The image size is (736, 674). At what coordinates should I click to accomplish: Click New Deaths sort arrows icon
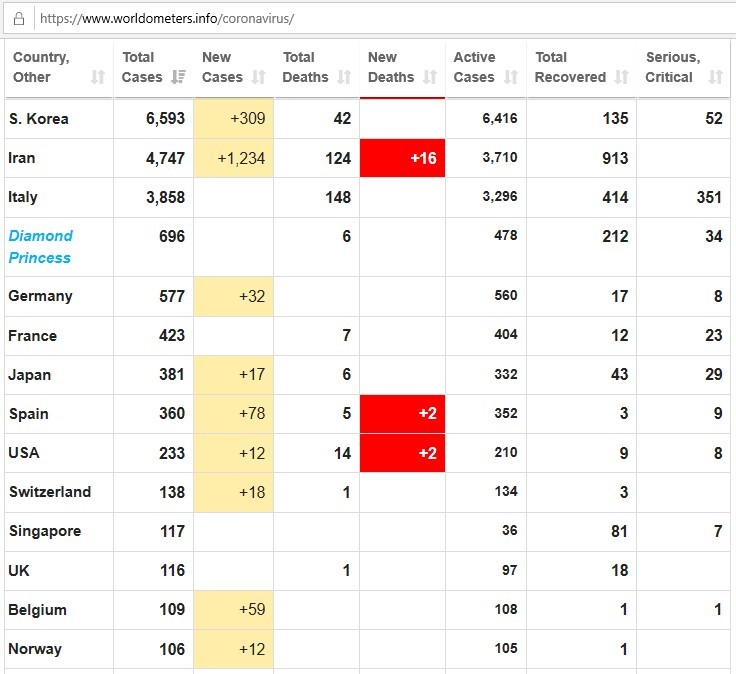tap(430, 77)
